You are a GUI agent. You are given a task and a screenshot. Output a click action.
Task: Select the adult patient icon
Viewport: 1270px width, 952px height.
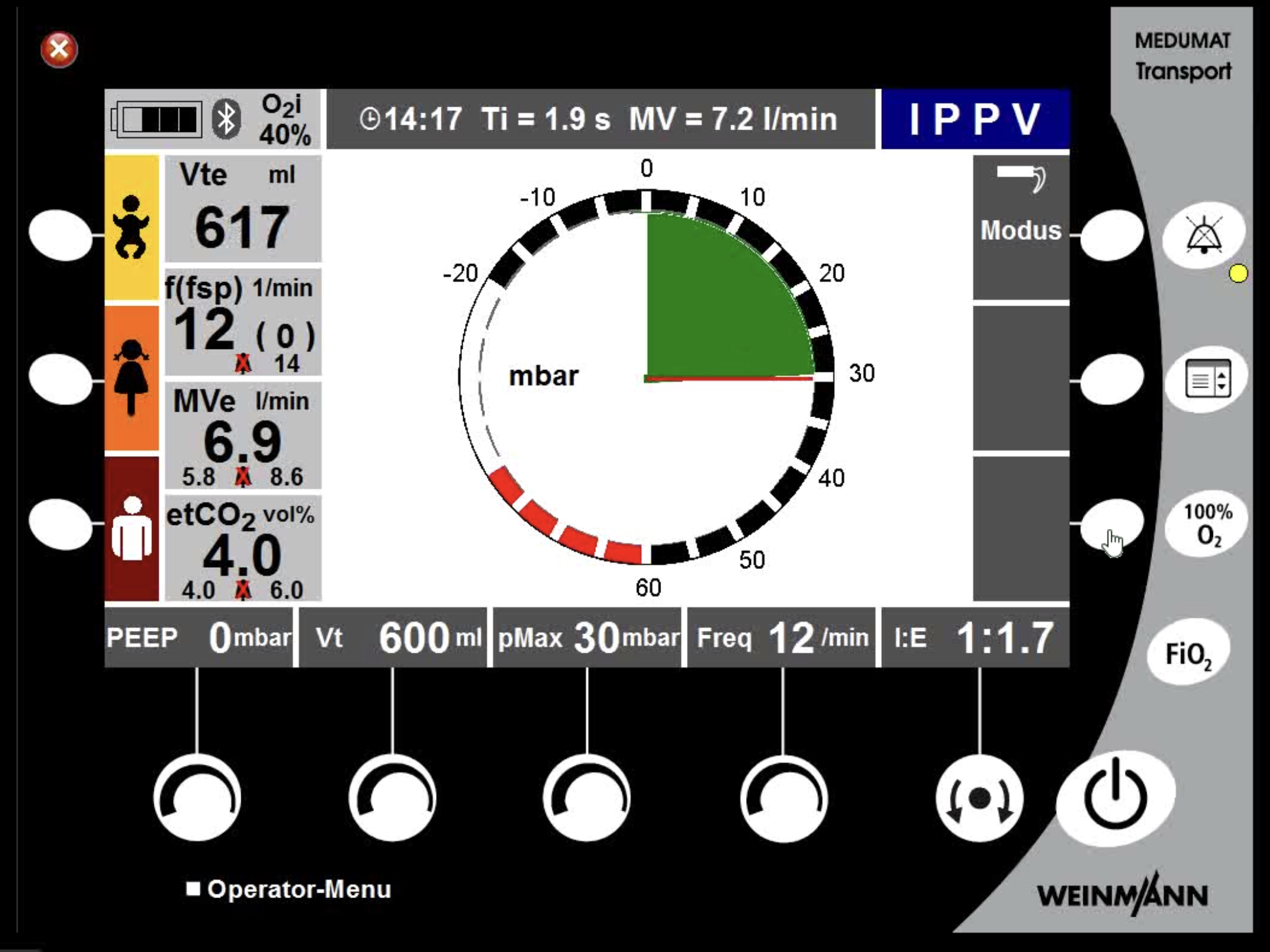tap(131, 529)
